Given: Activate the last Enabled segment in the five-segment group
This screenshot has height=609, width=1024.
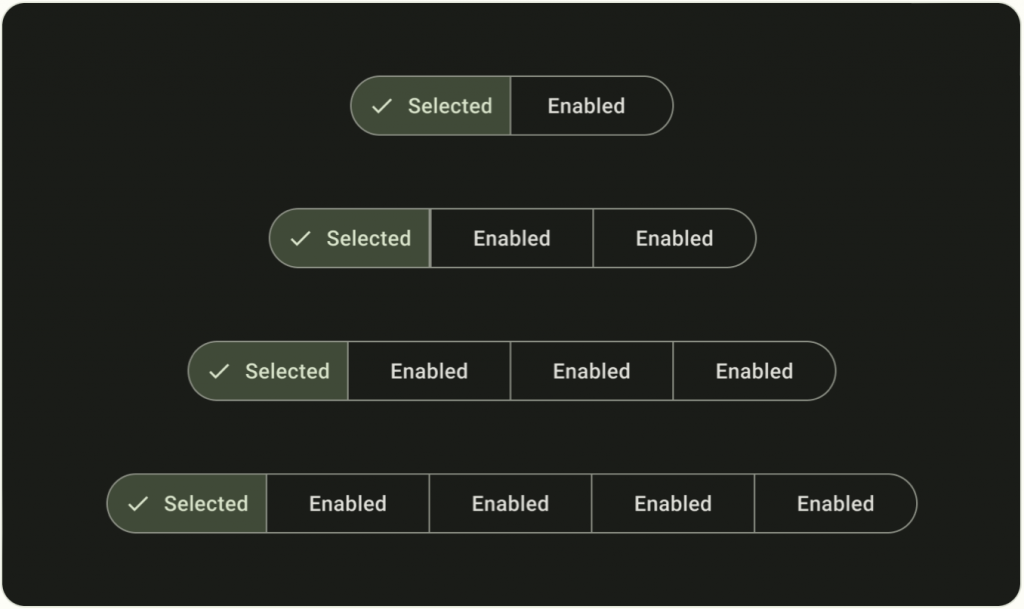Looking at the screenshot, I should [x=835, y=504].
